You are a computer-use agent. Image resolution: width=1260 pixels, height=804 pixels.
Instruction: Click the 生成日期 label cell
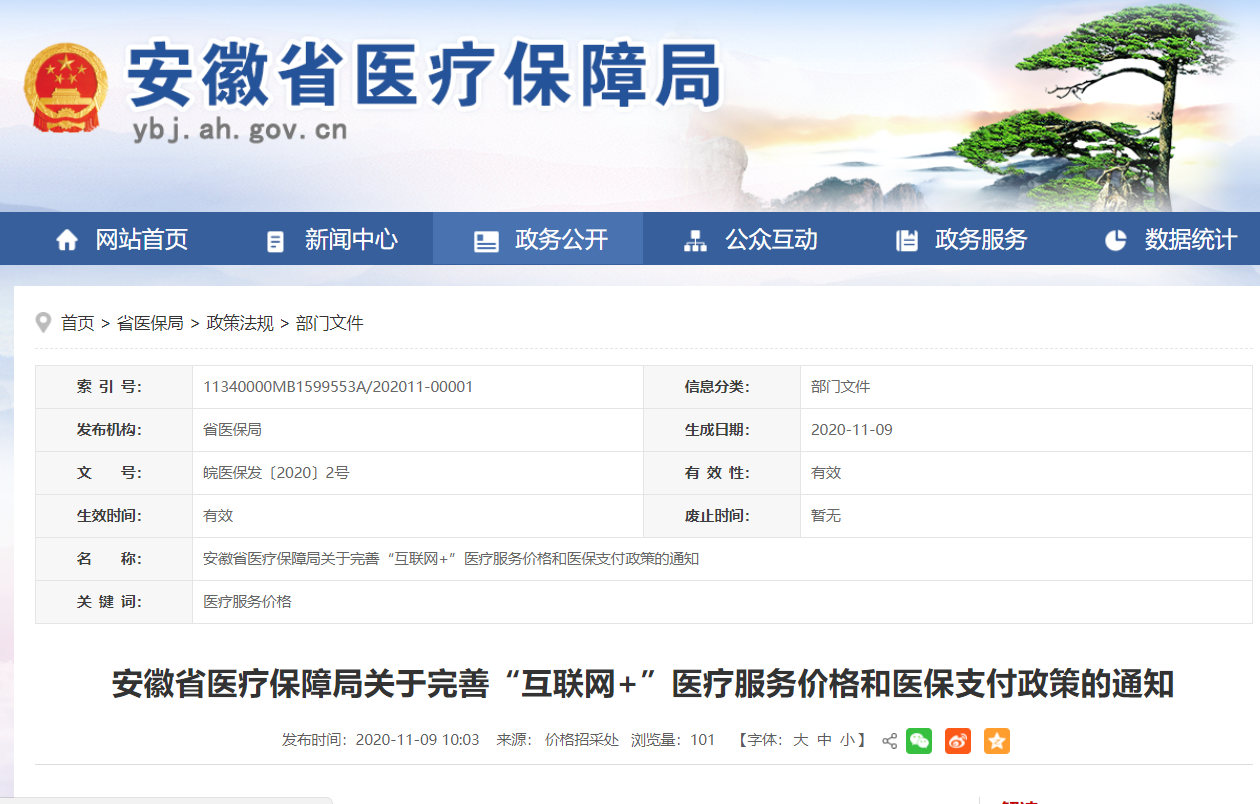coord(722,430)
